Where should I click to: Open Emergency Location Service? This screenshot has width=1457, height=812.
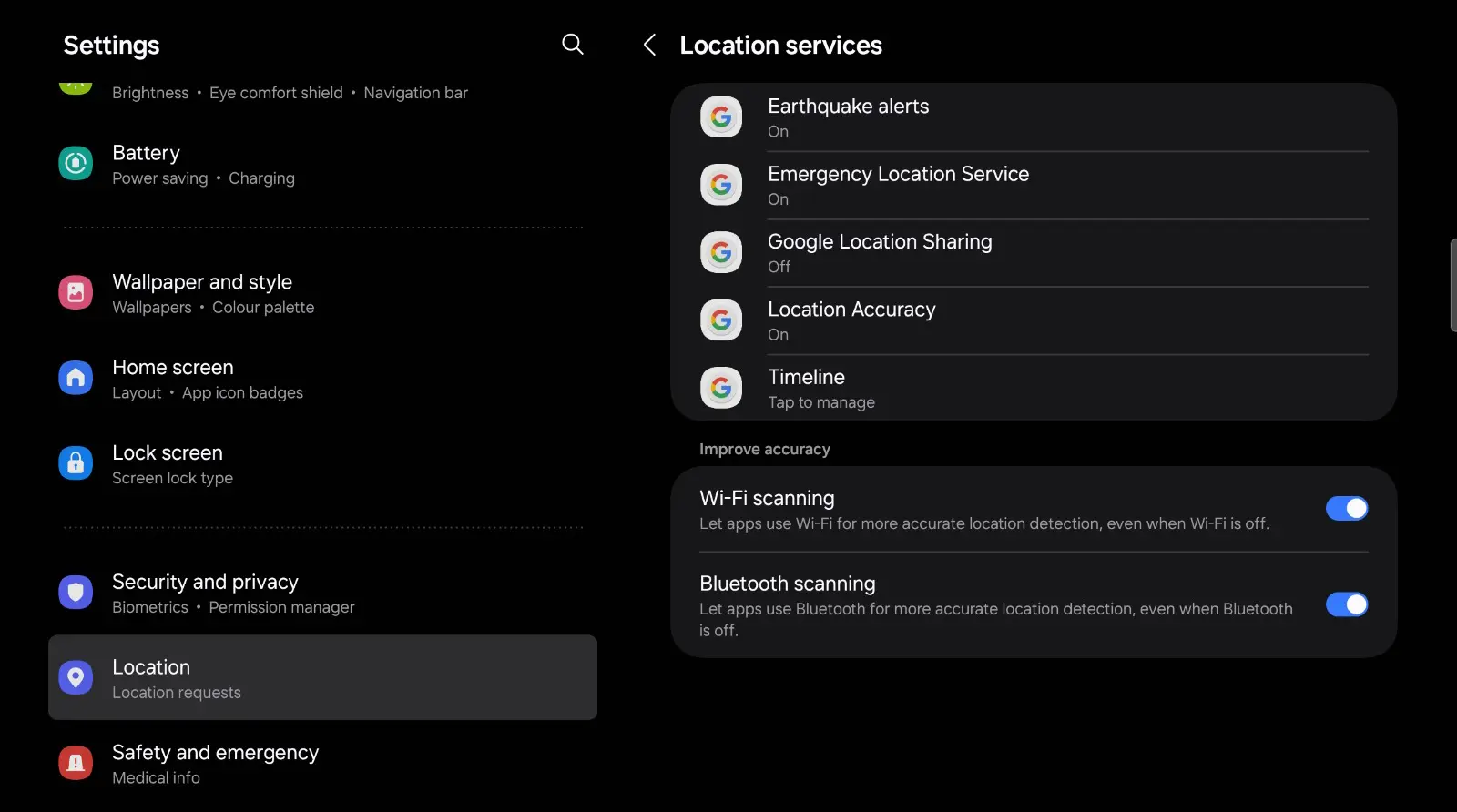[1034, 186]
